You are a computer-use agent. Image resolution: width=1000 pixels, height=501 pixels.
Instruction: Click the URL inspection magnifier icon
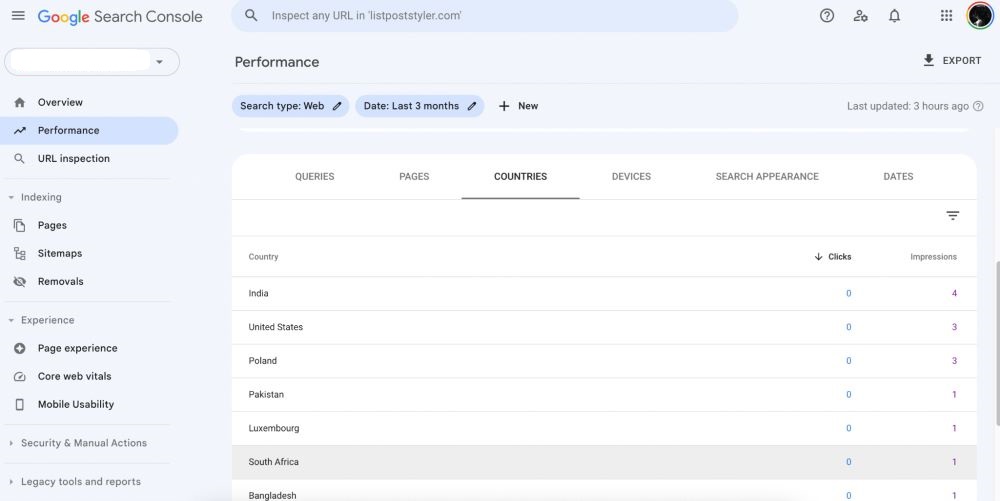[20, 158]
